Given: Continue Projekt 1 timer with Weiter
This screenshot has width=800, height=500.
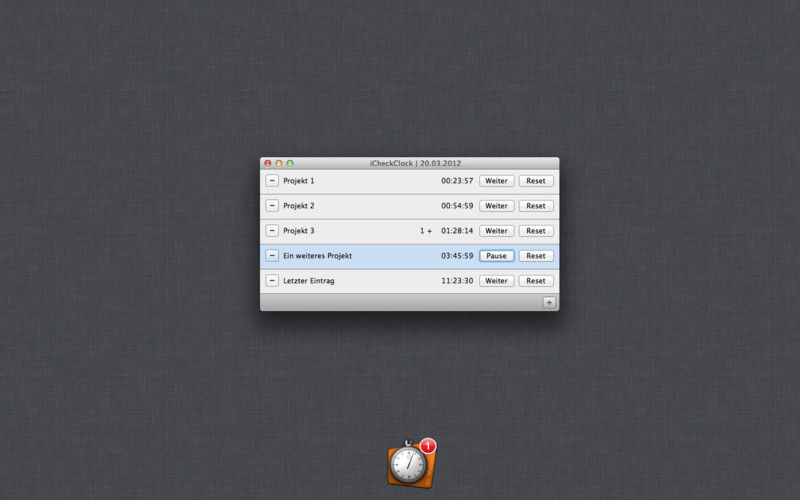Looking at the screenshot, I should point(496,181).
